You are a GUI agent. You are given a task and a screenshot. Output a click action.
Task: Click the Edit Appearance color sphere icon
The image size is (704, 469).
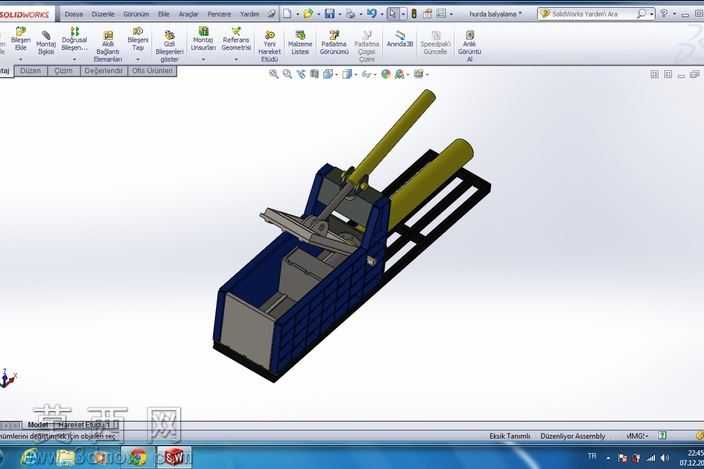point(386,74)
